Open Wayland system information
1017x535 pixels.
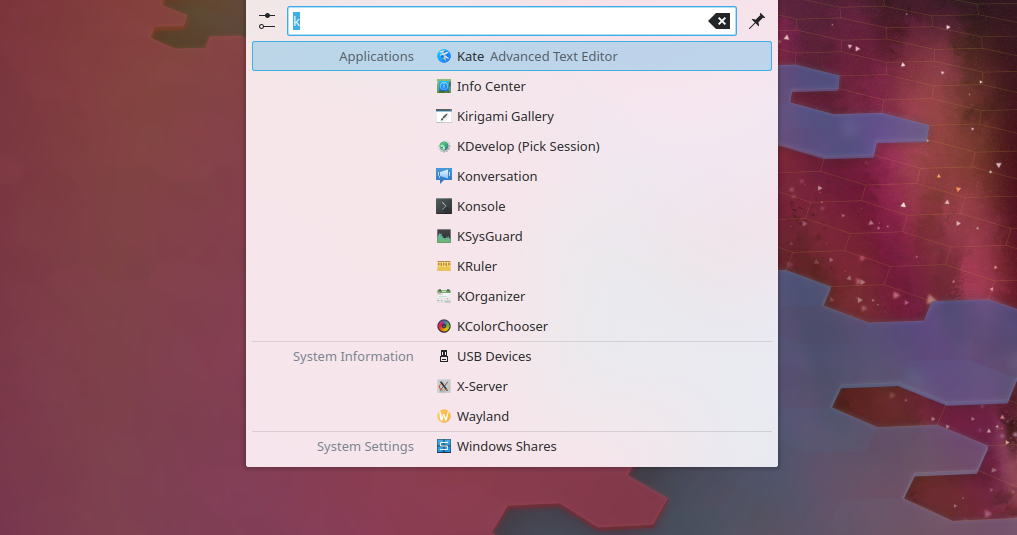tap(512, 416)
